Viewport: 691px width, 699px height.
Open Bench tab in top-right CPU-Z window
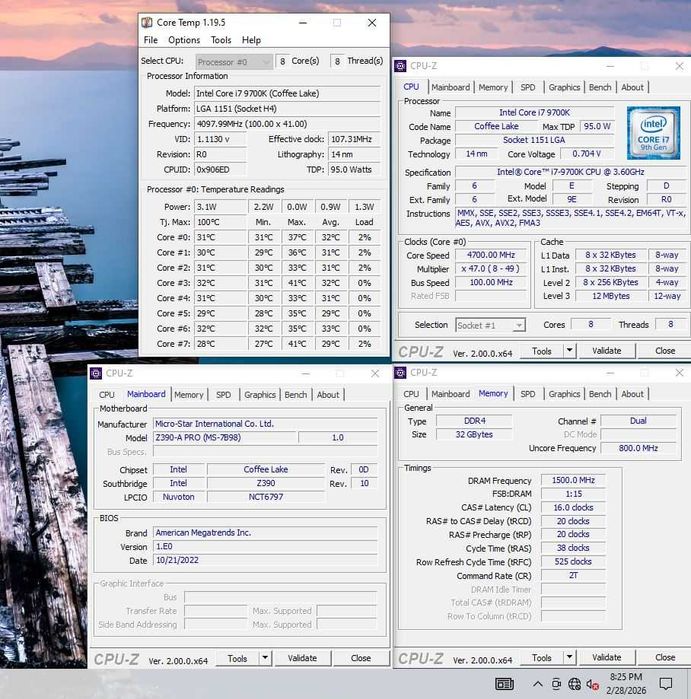pyautogui.click(x=600, y=87)
